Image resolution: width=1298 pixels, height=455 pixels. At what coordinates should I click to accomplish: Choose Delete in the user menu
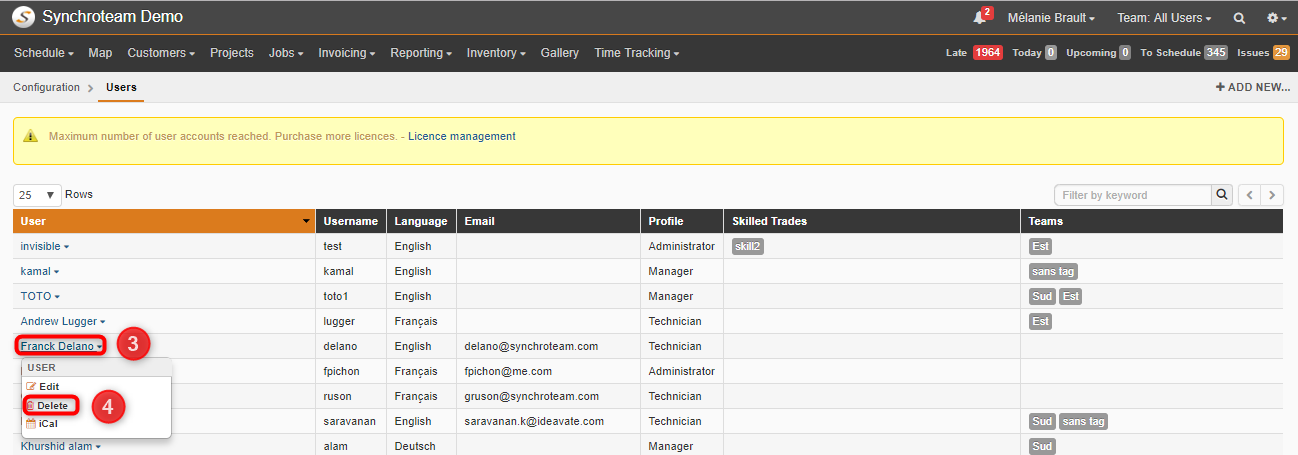click(x=51, y=405)
